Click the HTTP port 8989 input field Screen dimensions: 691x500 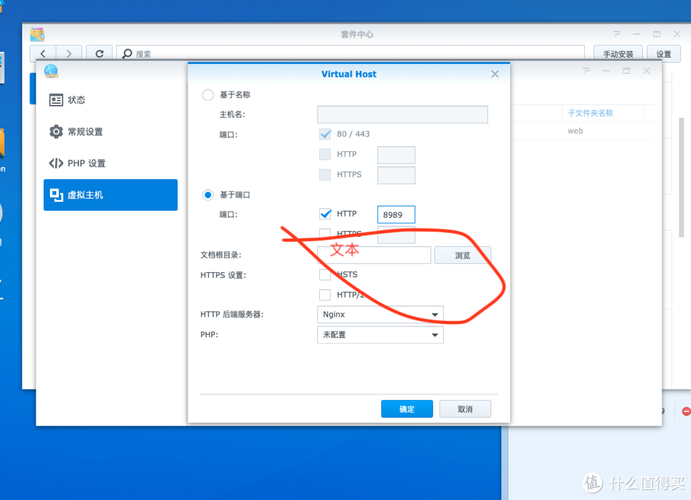tap(396, 215)
